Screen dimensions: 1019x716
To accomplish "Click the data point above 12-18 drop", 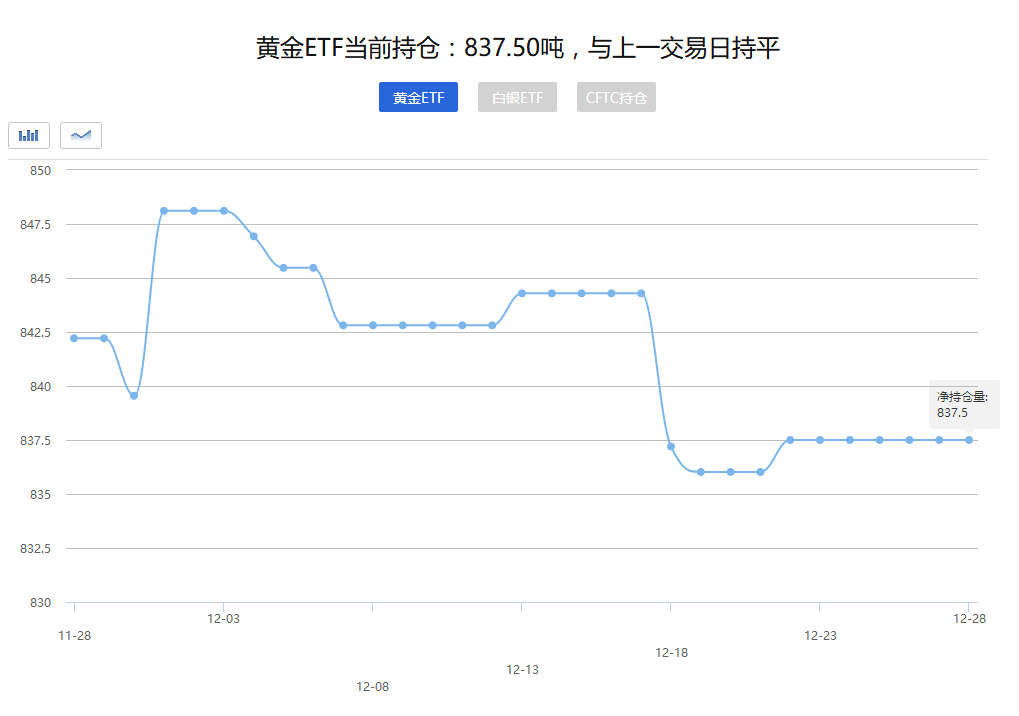I will click(639, 293).
